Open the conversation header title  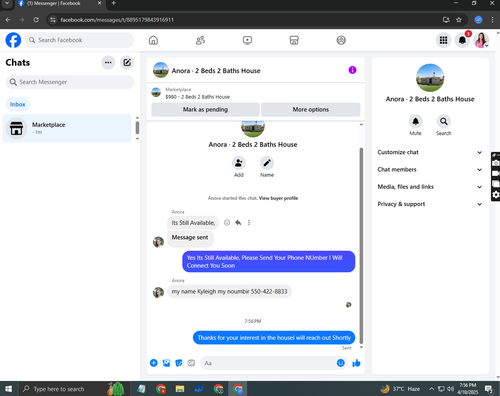(216, 71)
